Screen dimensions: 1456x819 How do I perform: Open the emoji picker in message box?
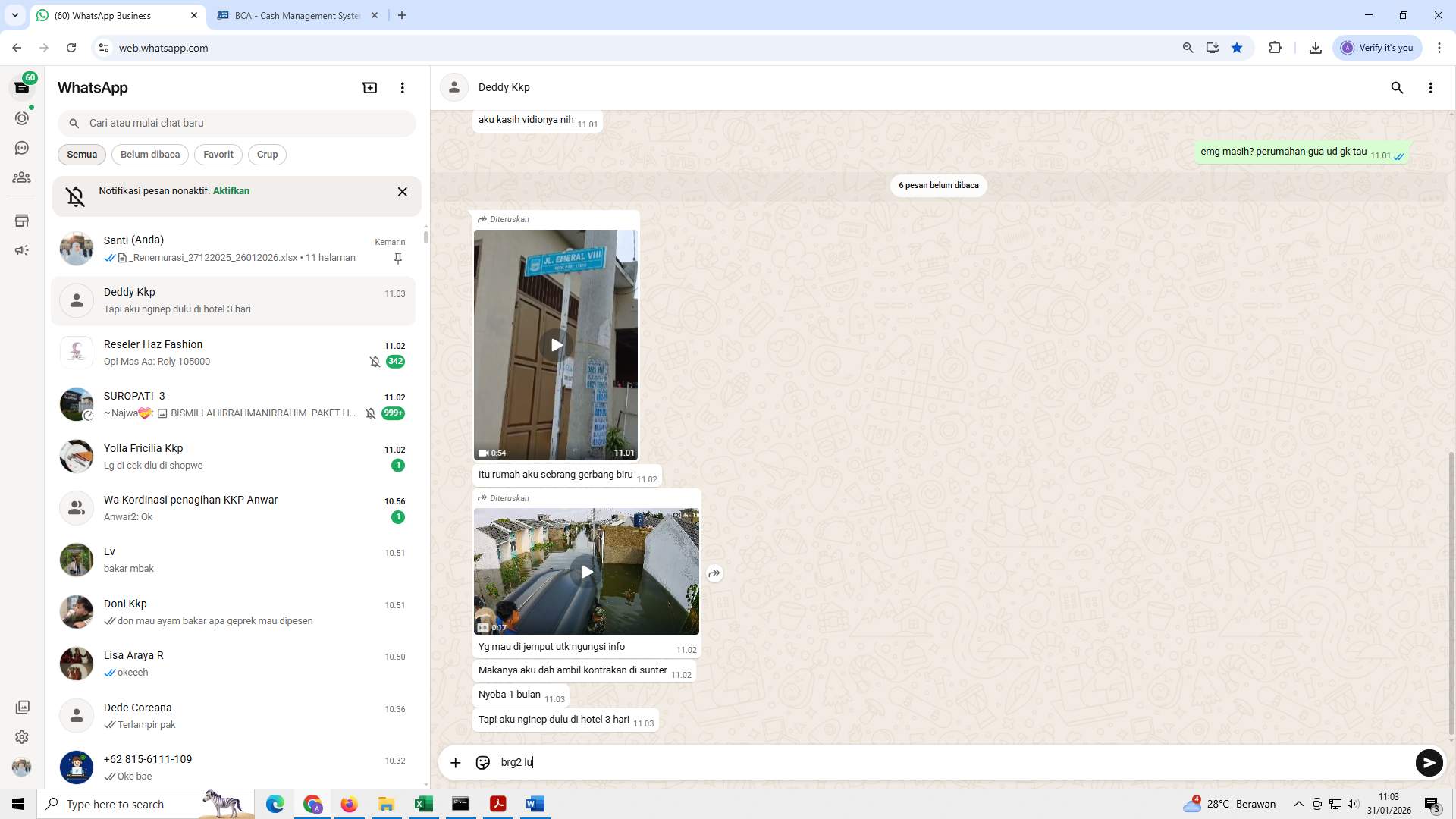click(482, 762)
